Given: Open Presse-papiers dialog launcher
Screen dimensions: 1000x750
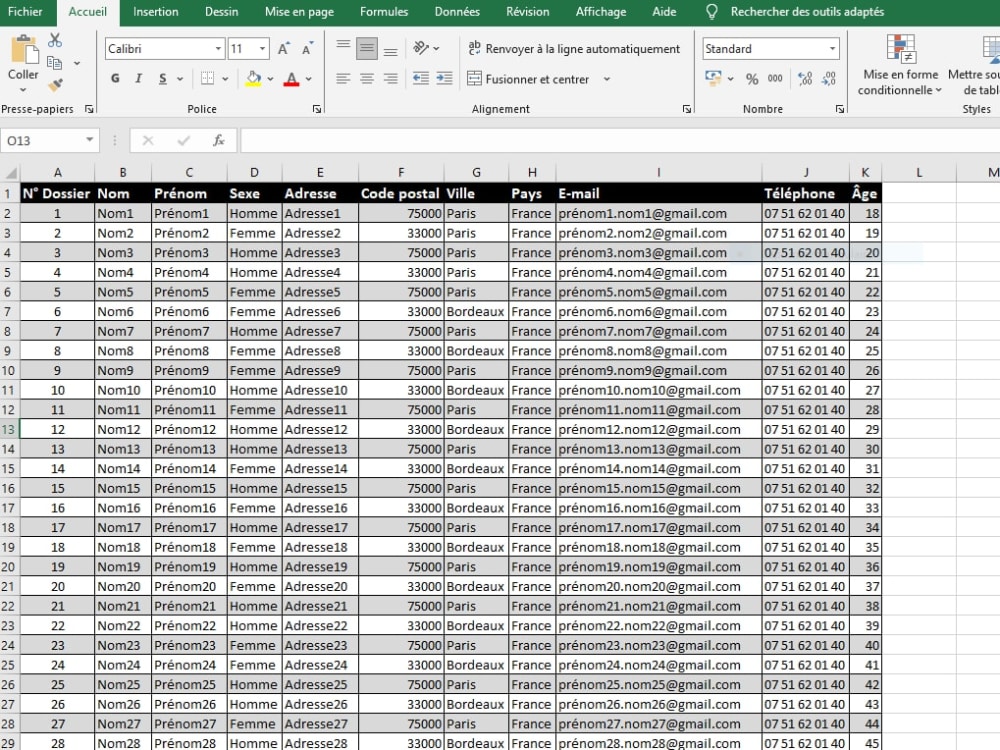Looking at the screenshot, I should 89,109.
